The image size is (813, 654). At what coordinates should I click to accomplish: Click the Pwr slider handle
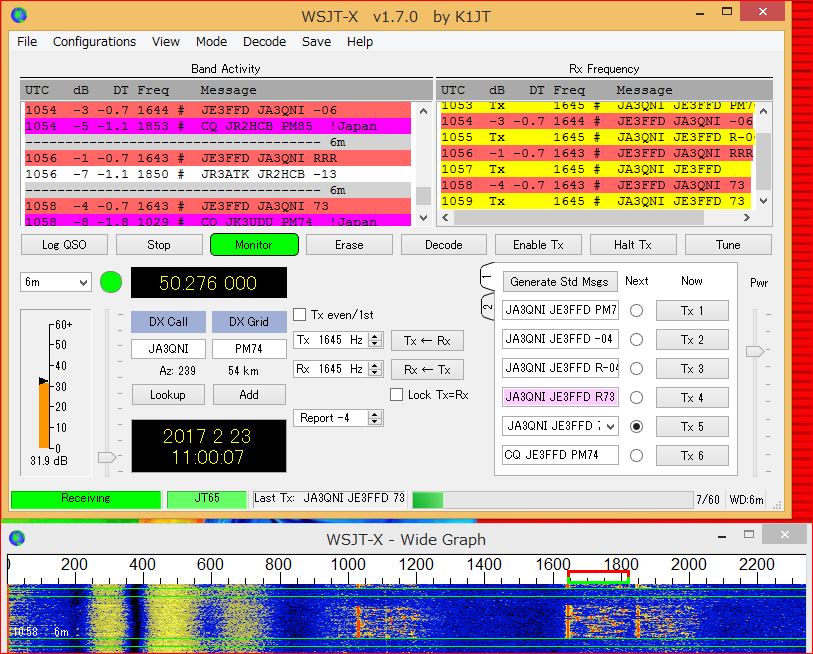tap(755, 351)
